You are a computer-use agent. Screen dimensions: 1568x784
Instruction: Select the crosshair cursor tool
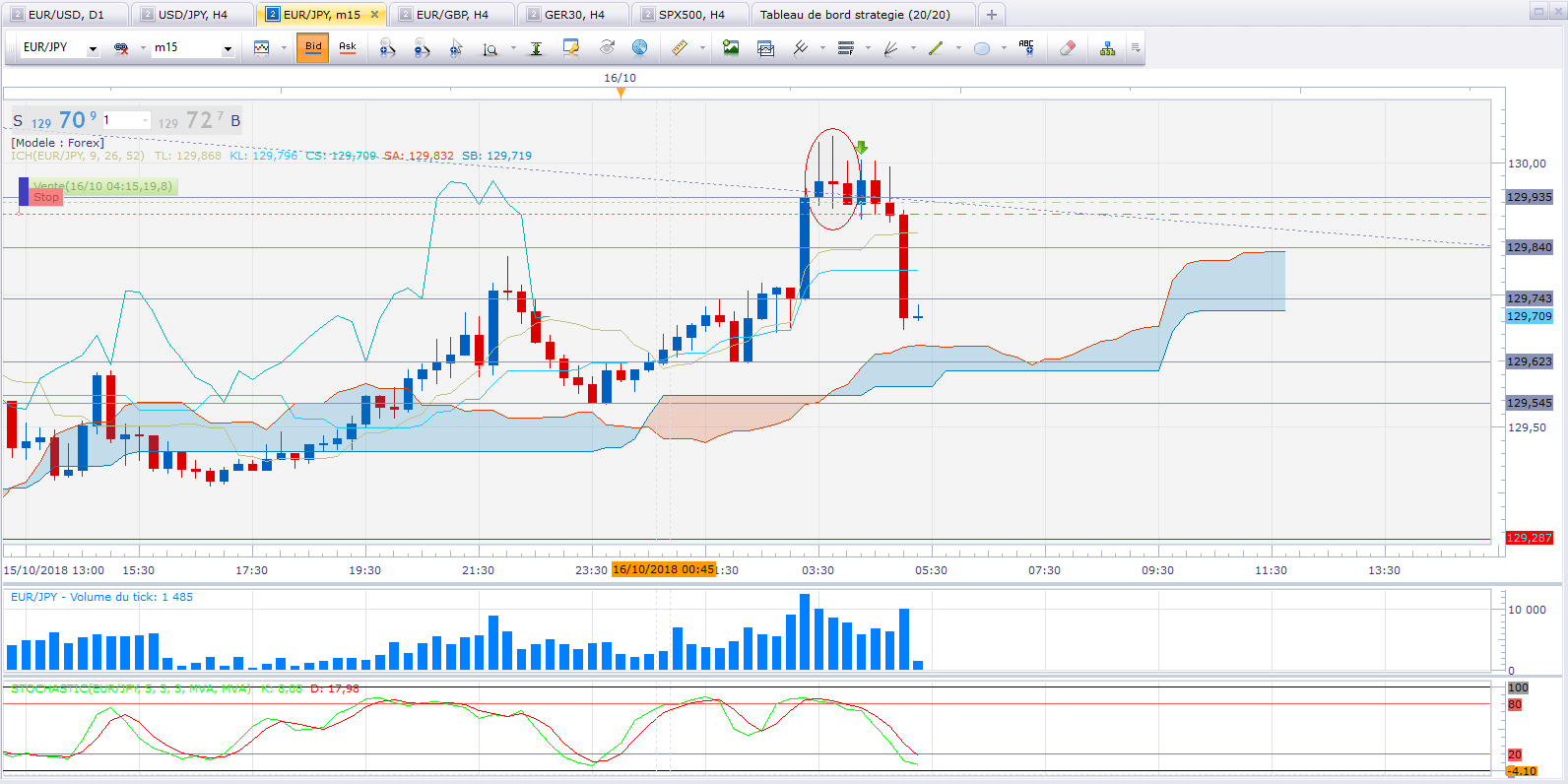point(456,47)
